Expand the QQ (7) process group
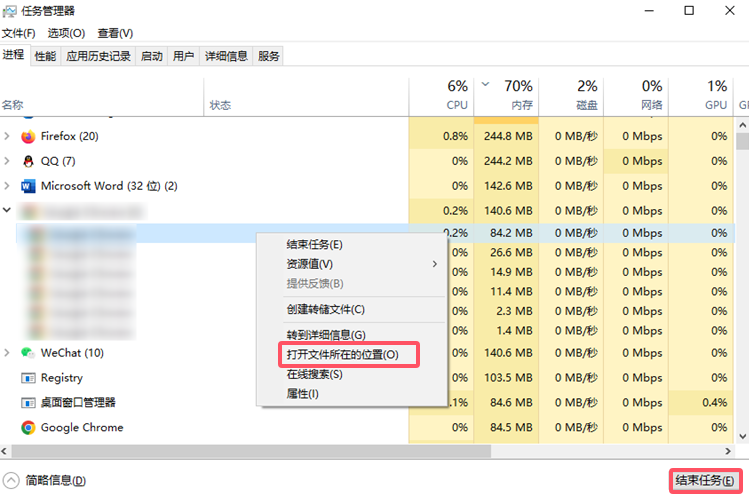Viewport: 749px width, 496px height. coord(7,161)
